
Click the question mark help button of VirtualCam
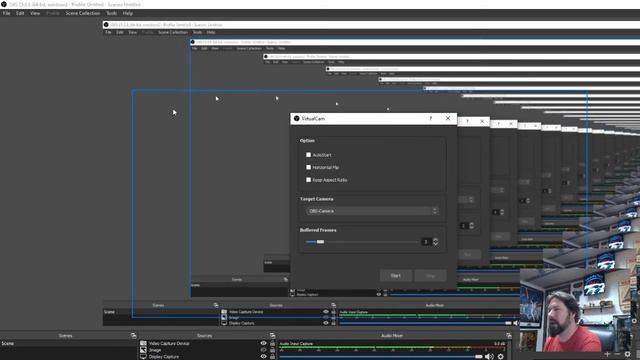[431, 118]
